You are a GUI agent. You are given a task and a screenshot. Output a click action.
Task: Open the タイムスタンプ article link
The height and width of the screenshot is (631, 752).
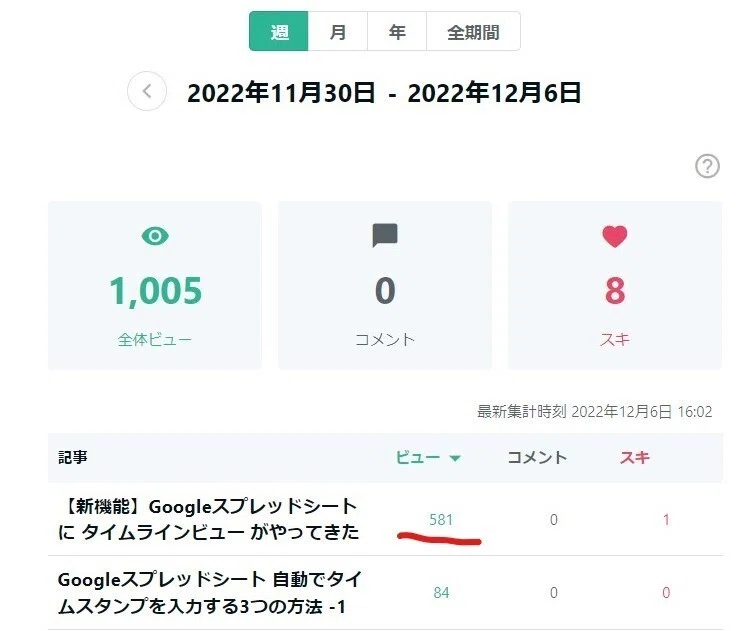click(210, 593)
